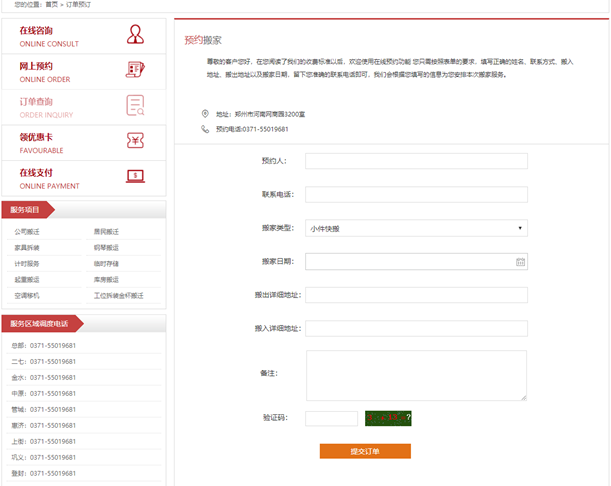The height and width of the screenshot is (486, 611).
Task: Click the order inquiry magnifier icon
Action: pyautogui.click(x=135, y=105)
